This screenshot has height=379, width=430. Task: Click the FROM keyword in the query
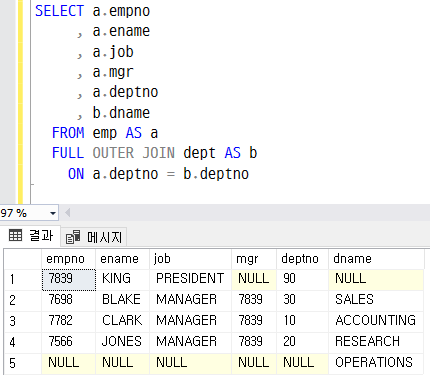click(x=68, y=133)
